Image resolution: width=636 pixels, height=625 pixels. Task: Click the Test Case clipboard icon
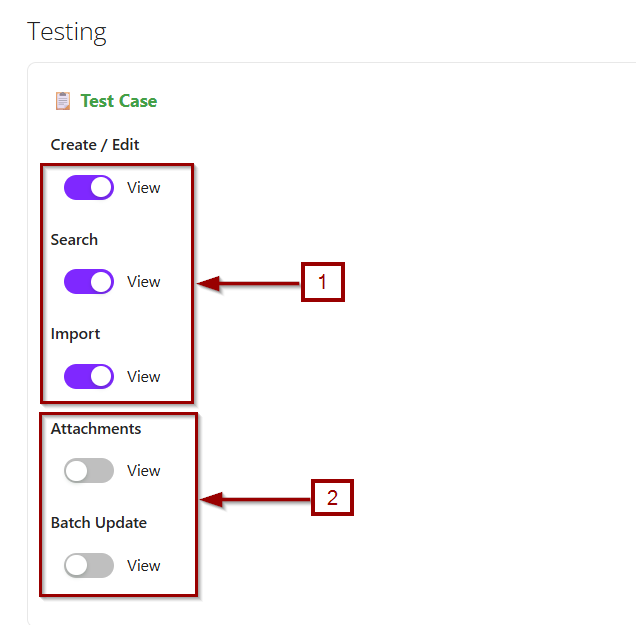pos(63,101)
